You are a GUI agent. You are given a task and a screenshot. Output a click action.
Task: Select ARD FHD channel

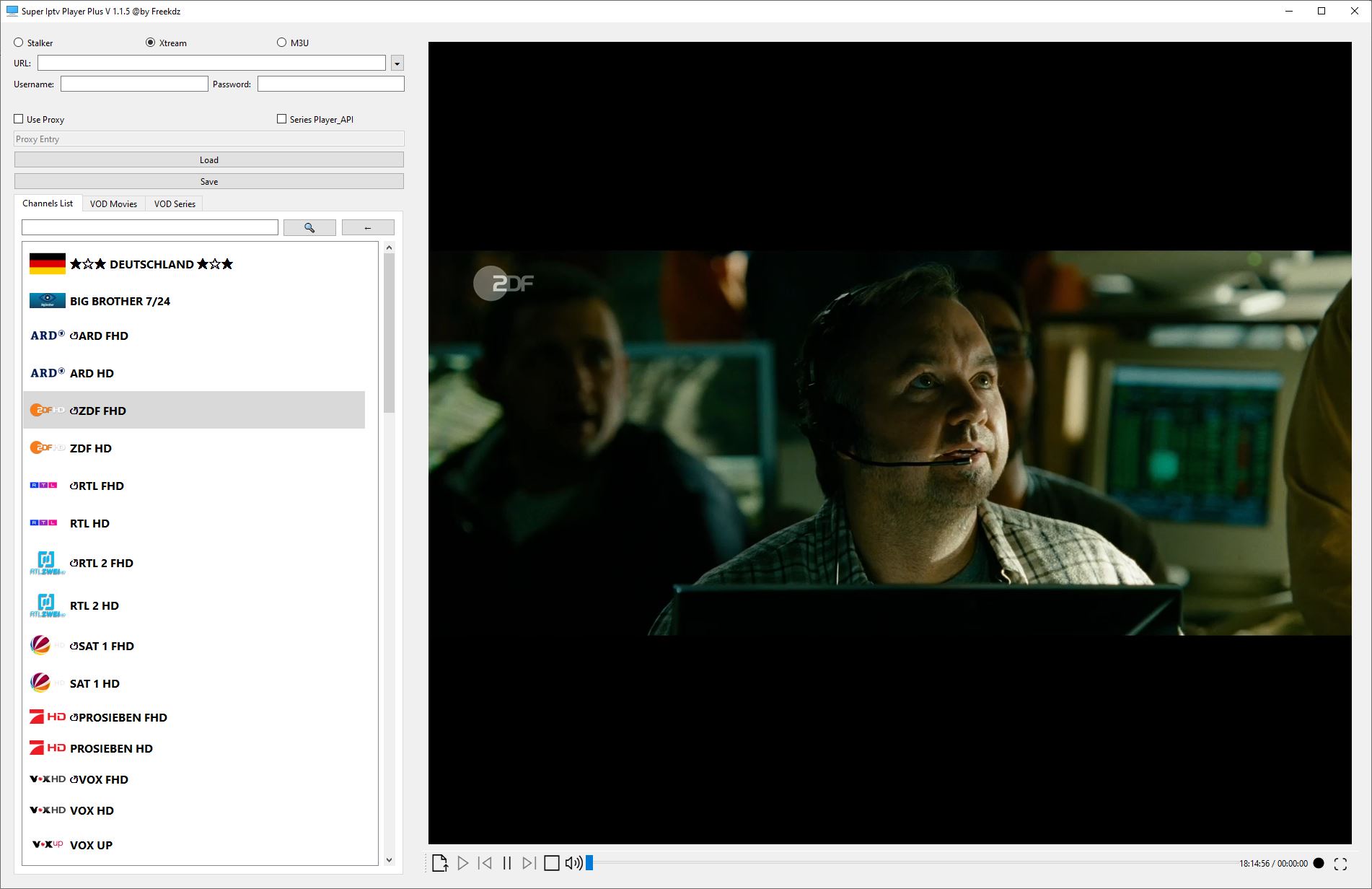[x=194, y=336]
